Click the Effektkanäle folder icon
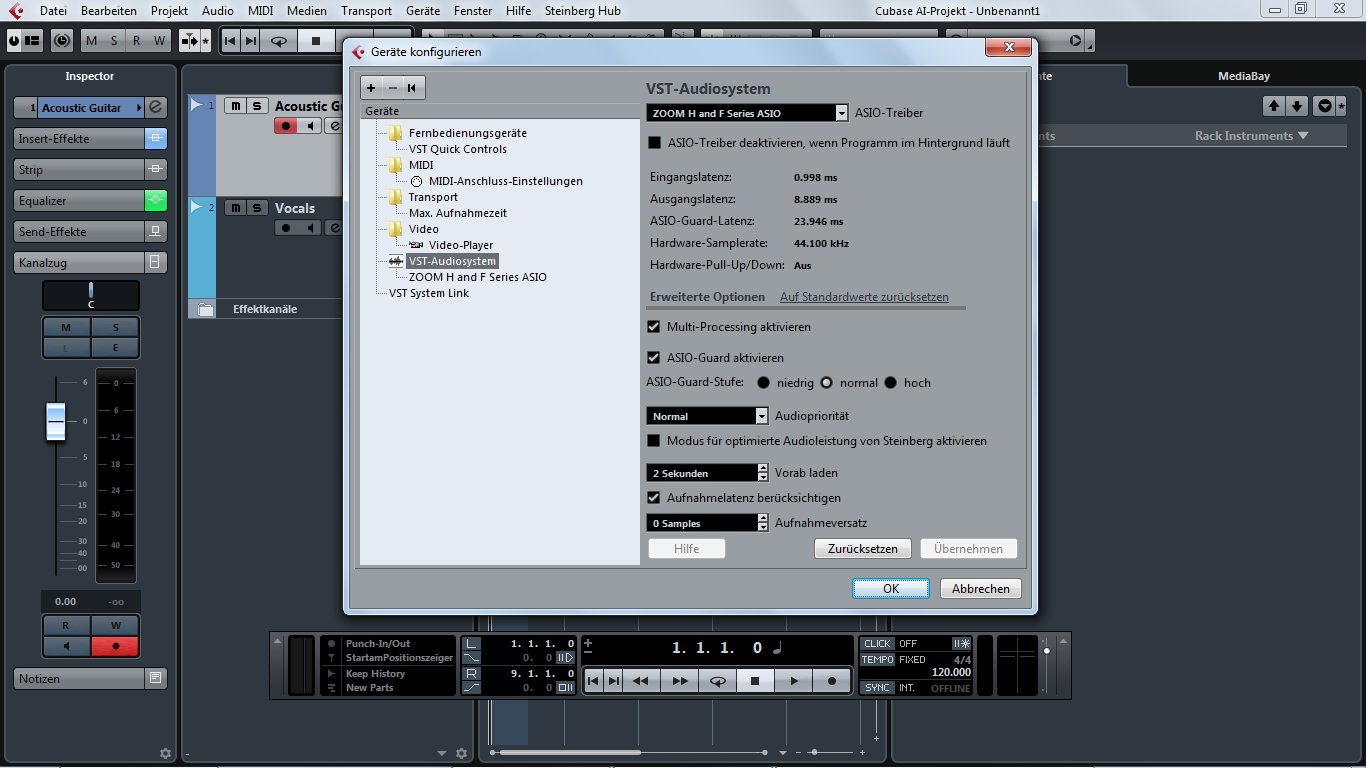The height and width of the screenshot is (768, 1366). pyautogui.click(x=205, y=310)
